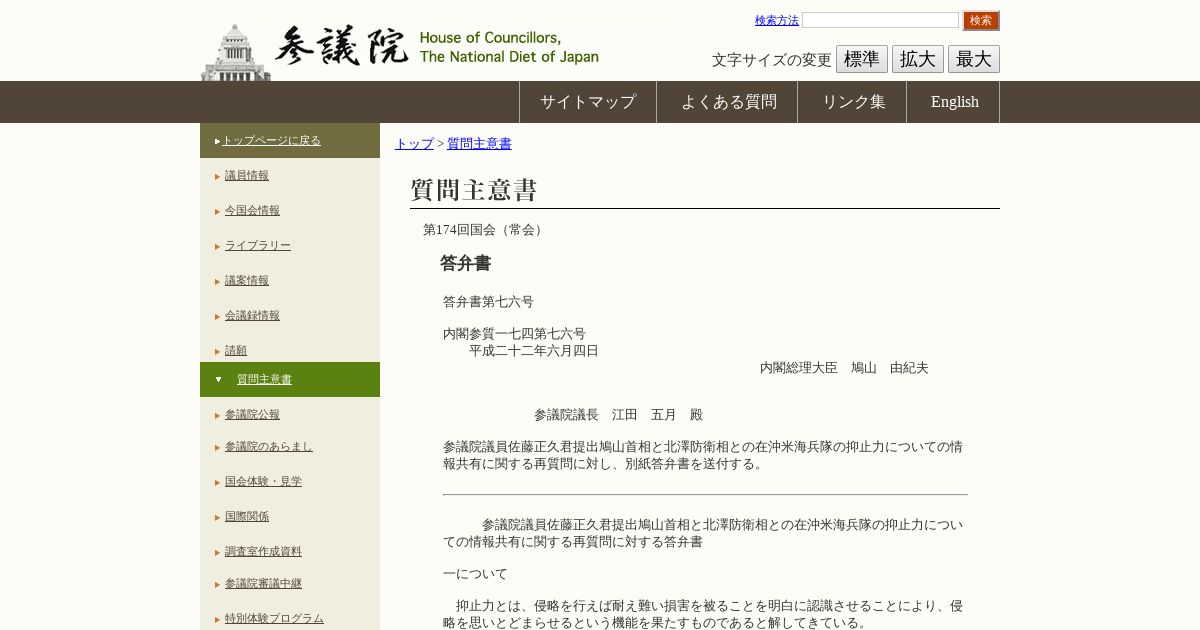Open よくある質問 in the navigation bar
Image resolution: width=1200 pixels, height=630 pixels.
pyautogui.click(x=728, y=102)
